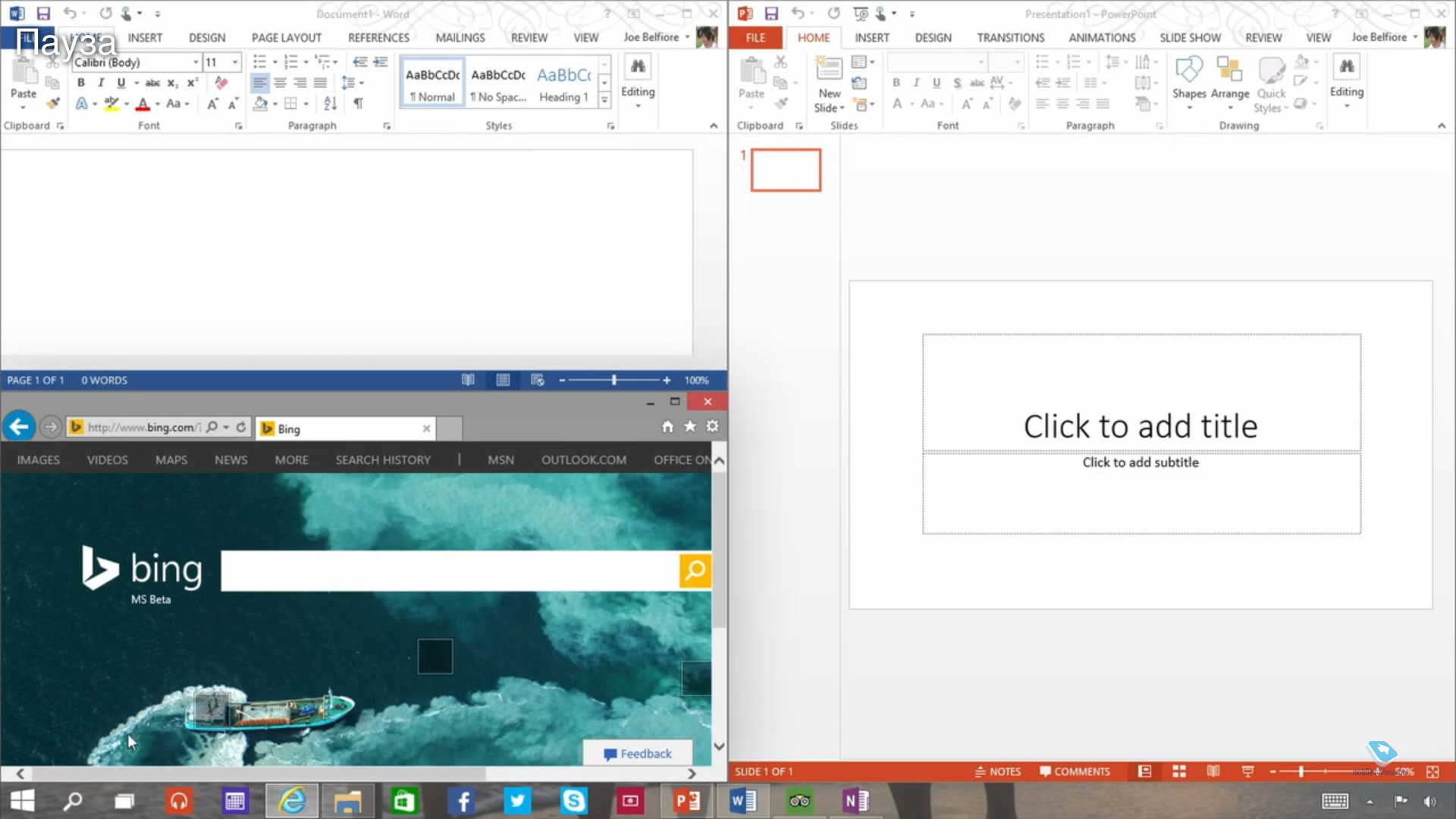Toggle Bold in Word's Font group

pyautogui.click(x=81, y=83)
